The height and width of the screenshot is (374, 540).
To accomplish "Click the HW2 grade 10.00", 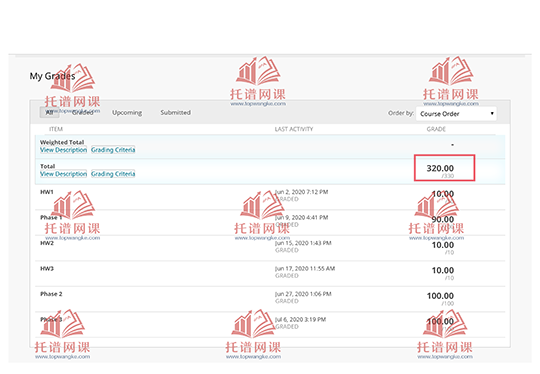I will tap(443, 245).
